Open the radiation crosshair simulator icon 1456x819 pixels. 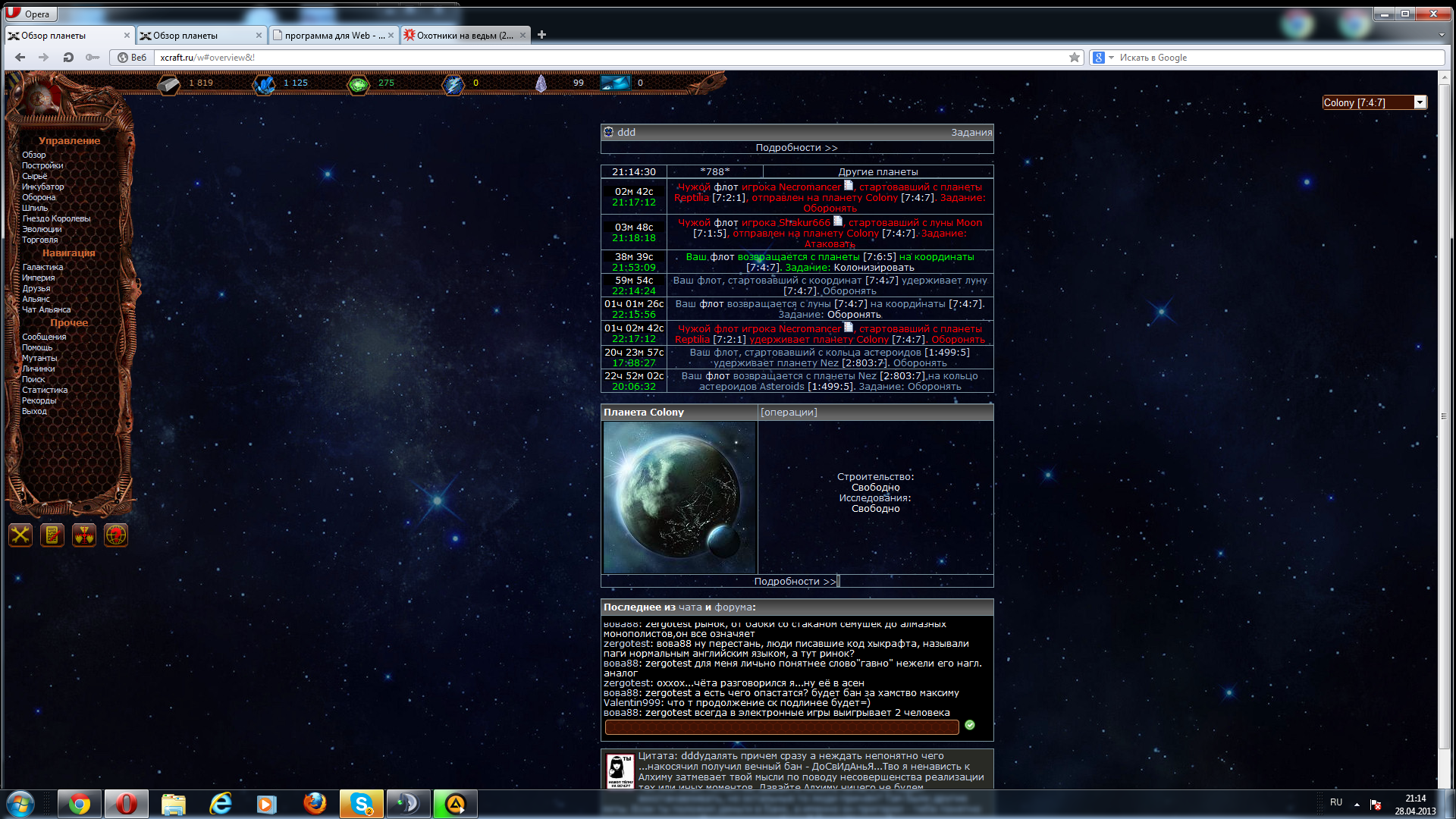(84, 535)
